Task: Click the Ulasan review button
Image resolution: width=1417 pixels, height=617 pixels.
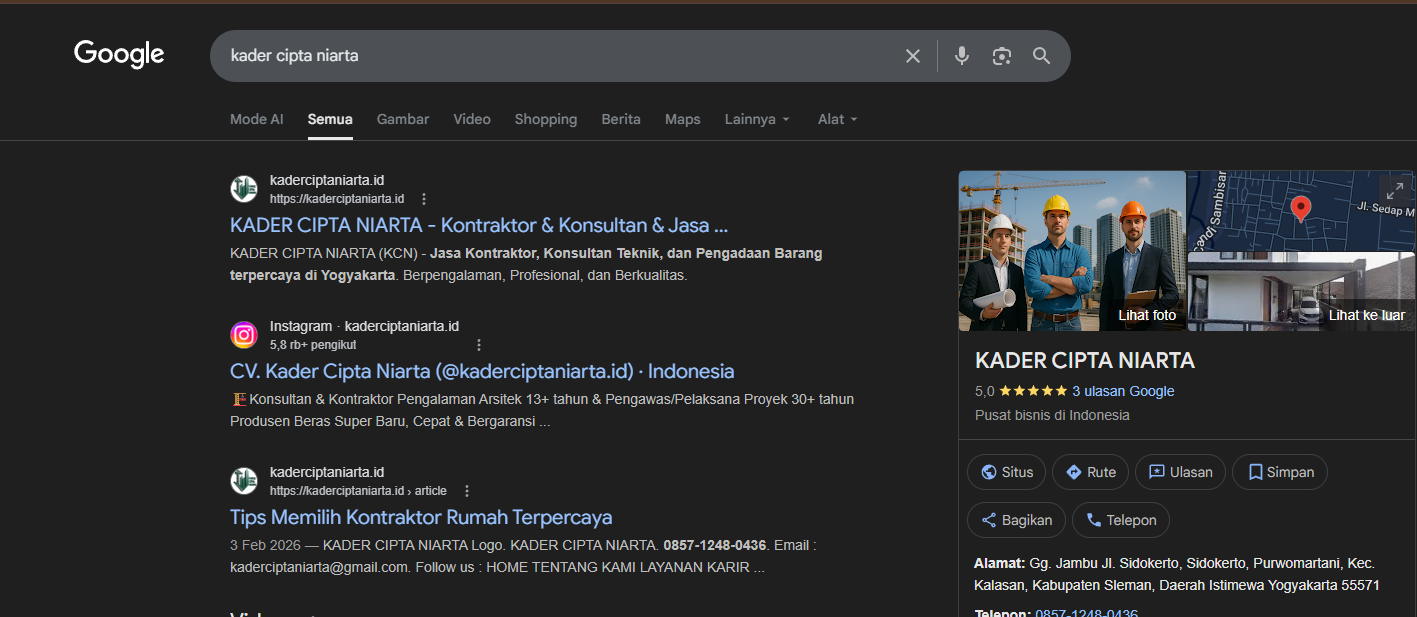Action: 1181,472
